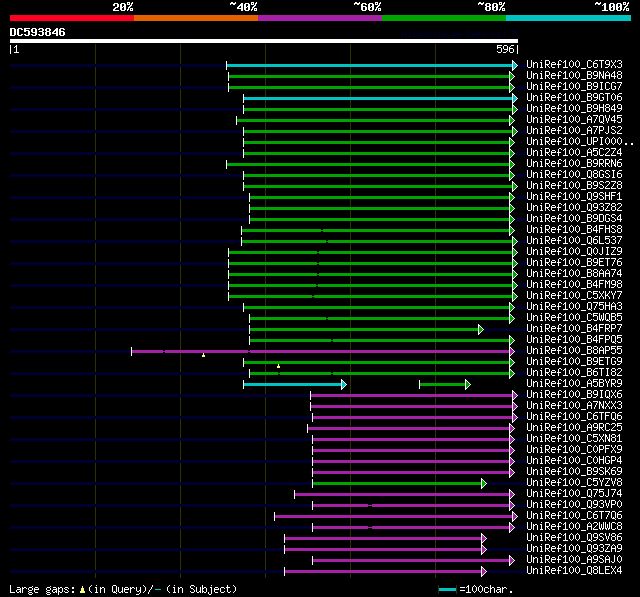This screenshot has height=597, width=640.
Task: Click UniRef100_A5BYR9 label
Action: click(574, 384)
